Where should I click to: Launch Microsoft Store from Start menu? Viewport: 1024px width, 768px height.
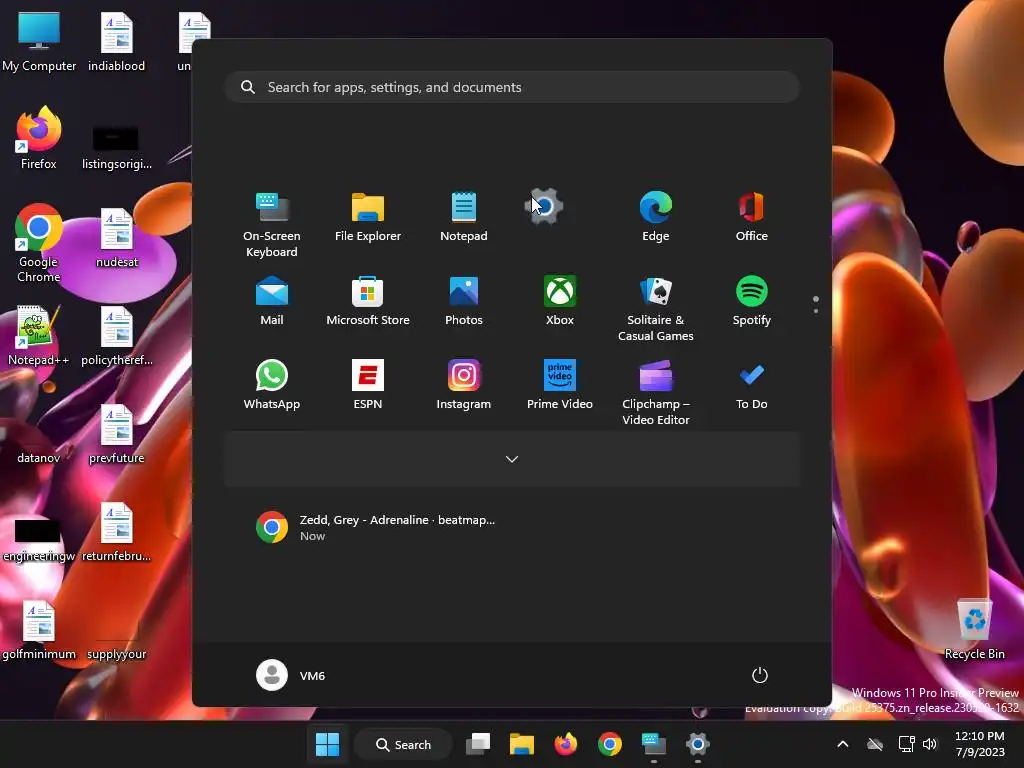(368, 301)
